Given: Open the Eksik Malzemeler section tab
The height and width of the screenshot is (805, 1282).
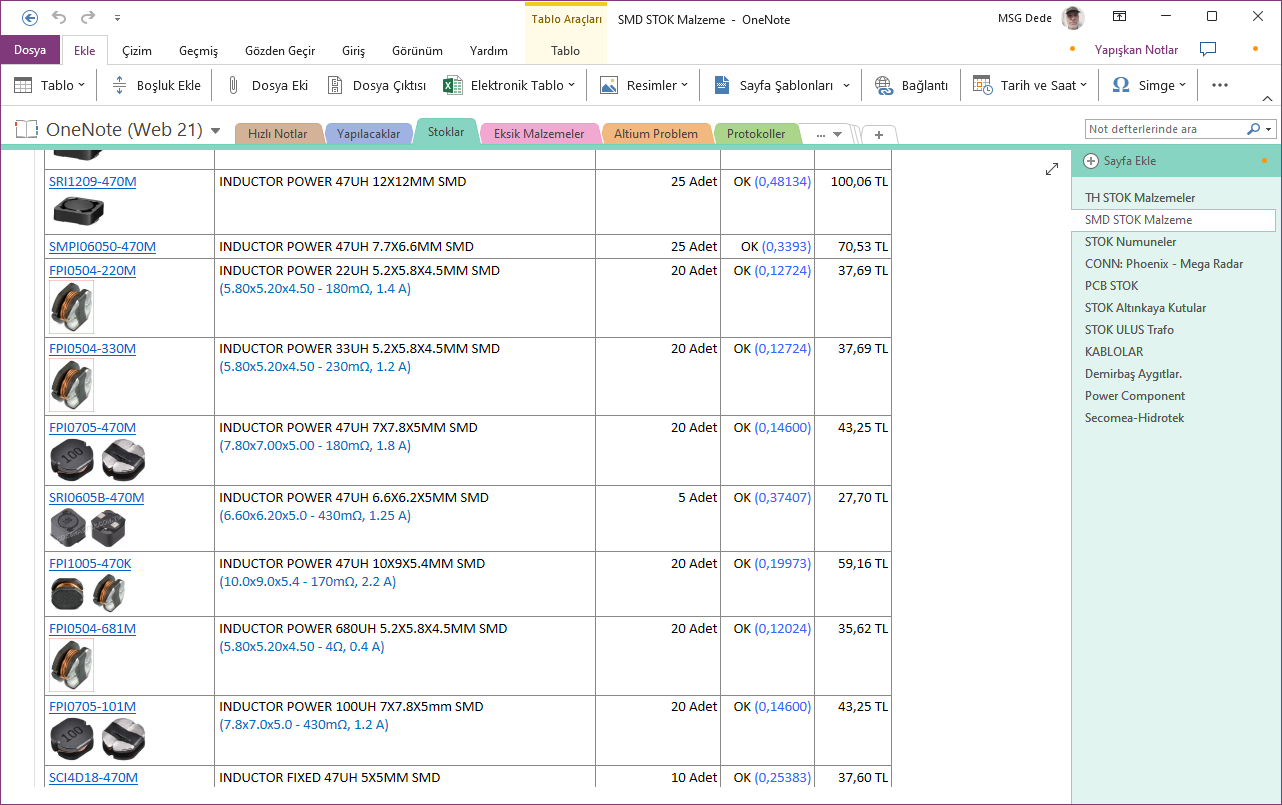Looking at the screenshot, I should point(539,134).
